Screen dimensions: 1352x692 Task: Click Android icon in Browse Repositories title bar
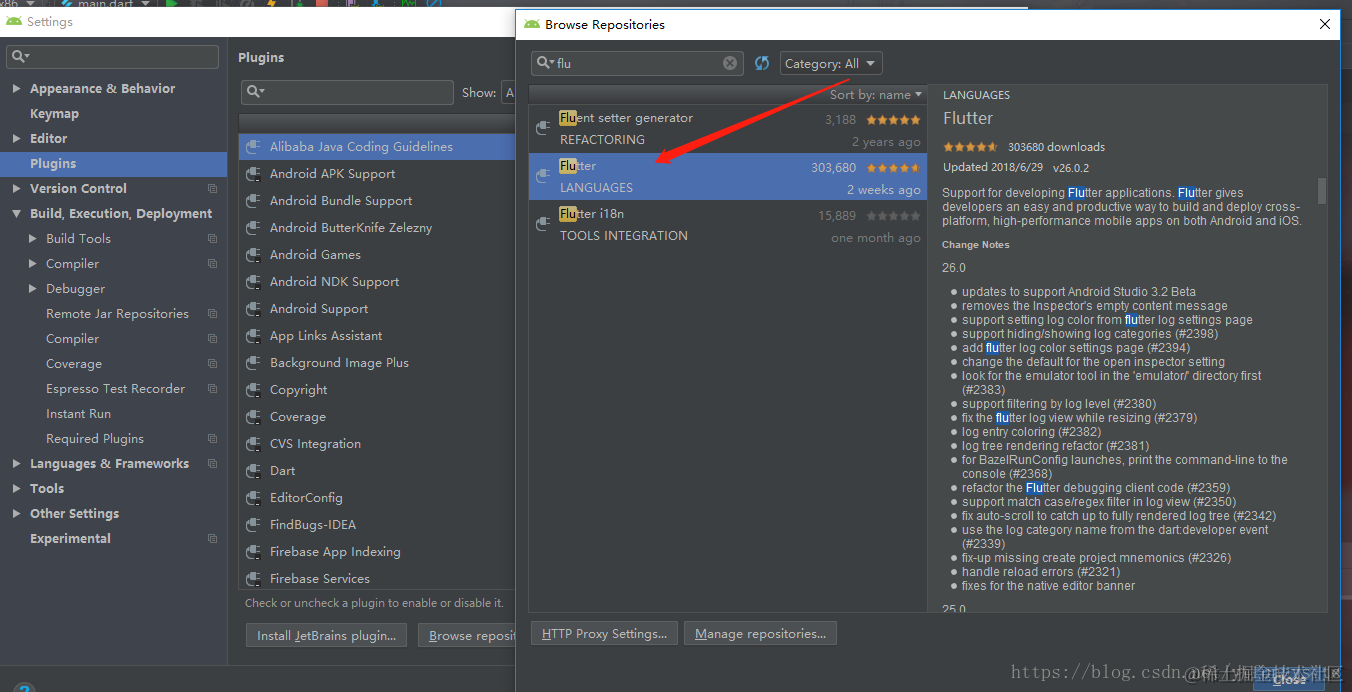532,24
